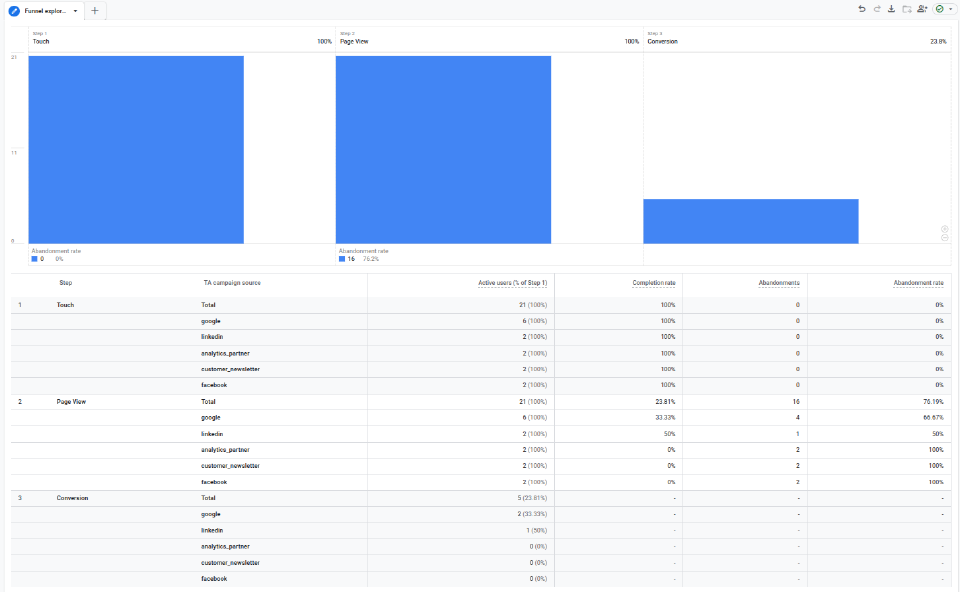Click the Page View total abandonment rate 76.19%
Viewport: 960px width, 592px height.
click(x=933, y=402)
